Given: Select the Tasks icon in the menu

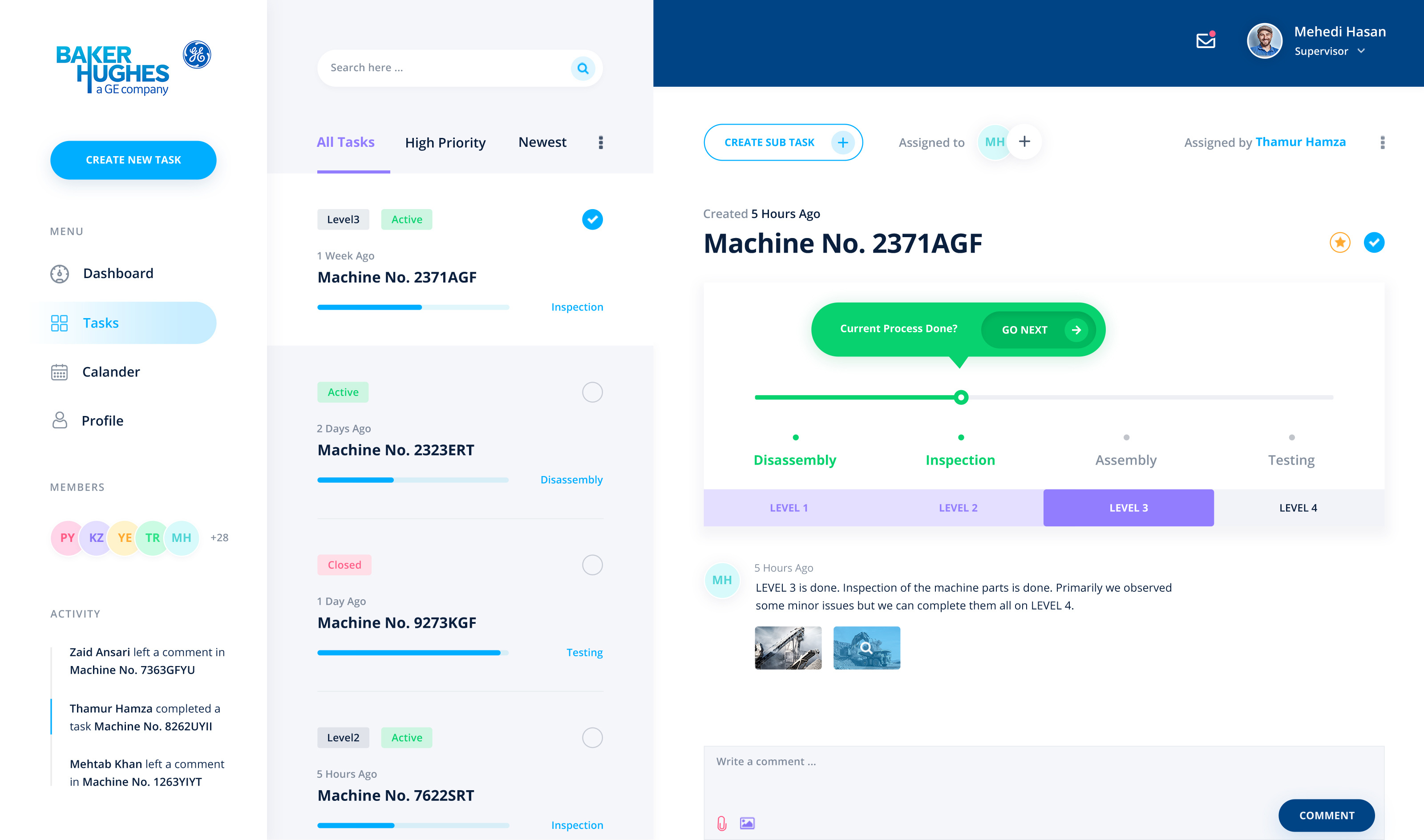Looking at the screenshot, I should coord(60,323).
